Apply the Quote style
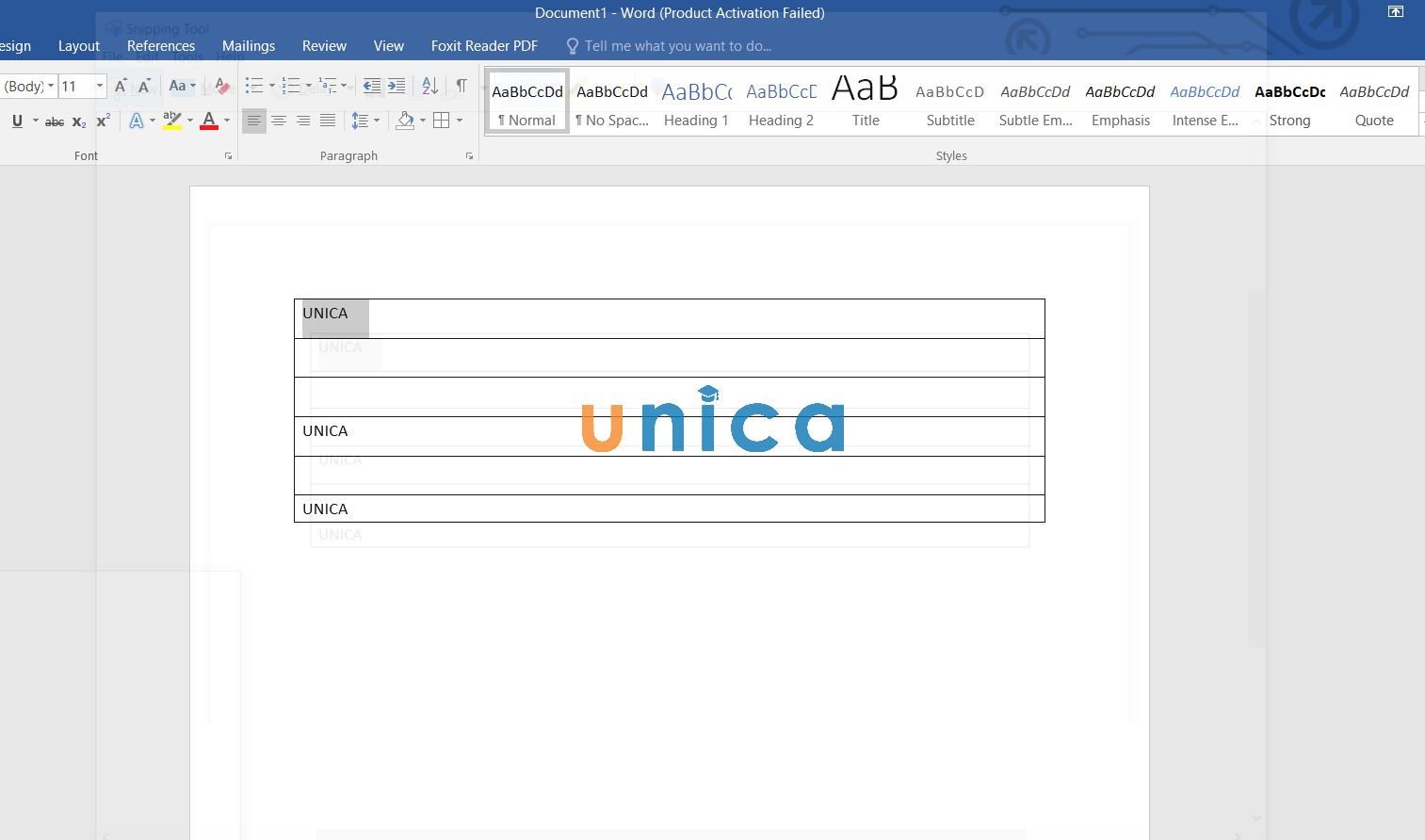This screenshot has width=1425, height=840. point(1374,102)
